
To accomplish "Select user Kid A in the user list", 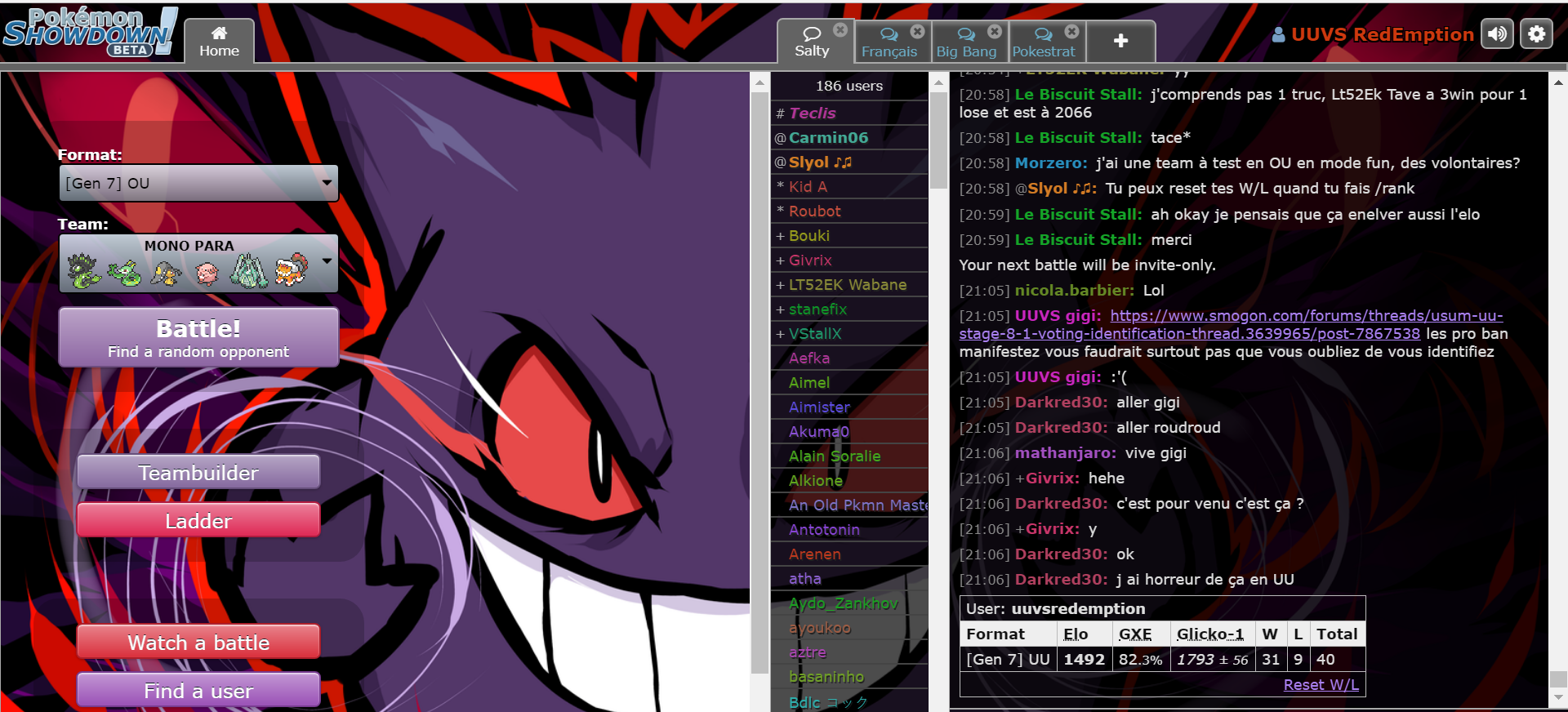I will click(849, 186).
